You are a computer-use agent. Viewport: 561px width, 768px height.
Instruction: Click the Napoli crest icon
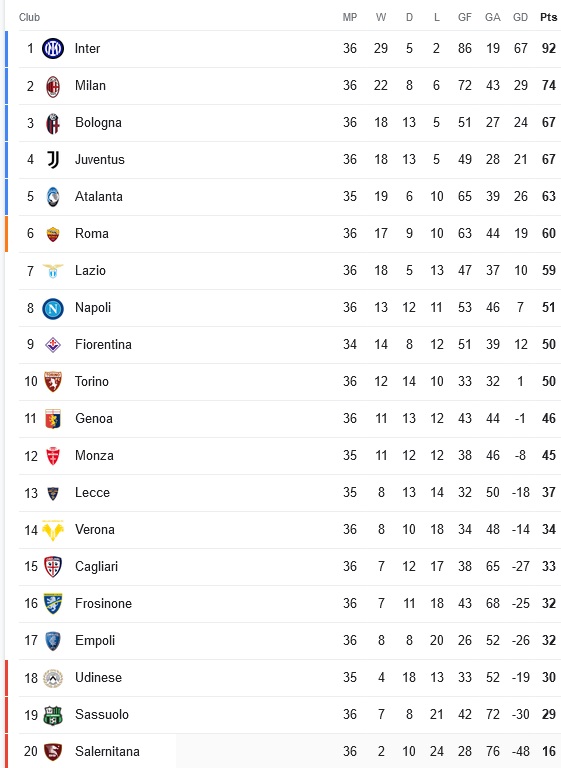53,309
